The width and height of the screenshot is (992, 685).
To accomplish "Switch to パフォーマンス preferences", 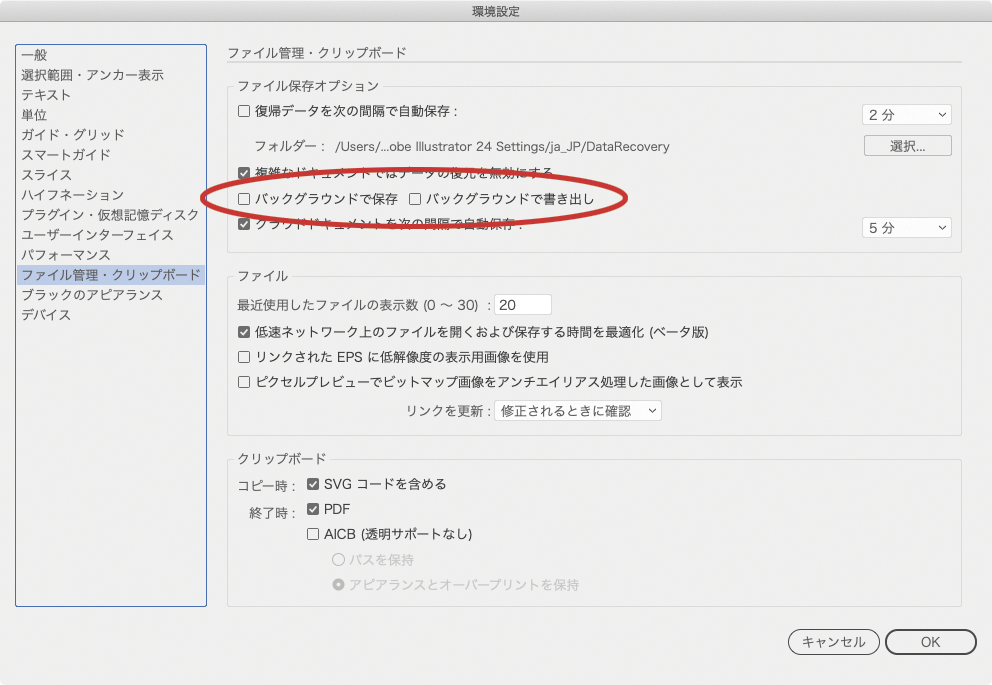I will [66, 255].
